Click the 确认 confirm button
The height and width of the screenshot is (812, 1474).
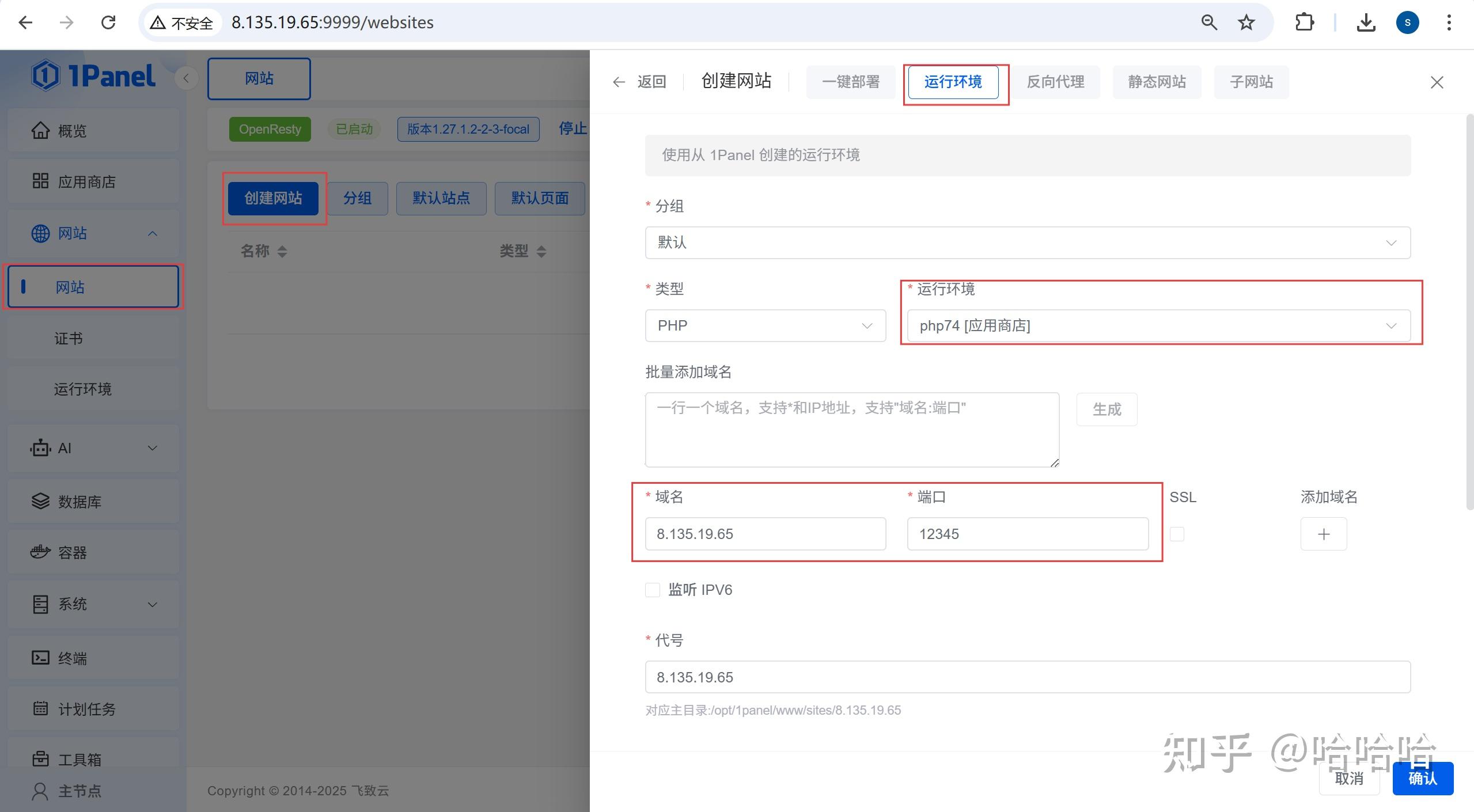[x=1422, y=779]
